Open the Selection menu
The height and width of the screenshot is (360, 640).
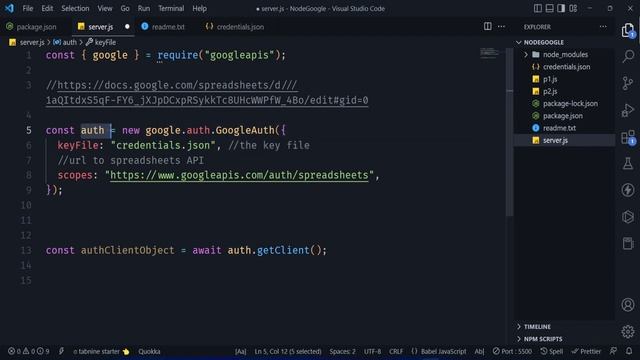75,8
